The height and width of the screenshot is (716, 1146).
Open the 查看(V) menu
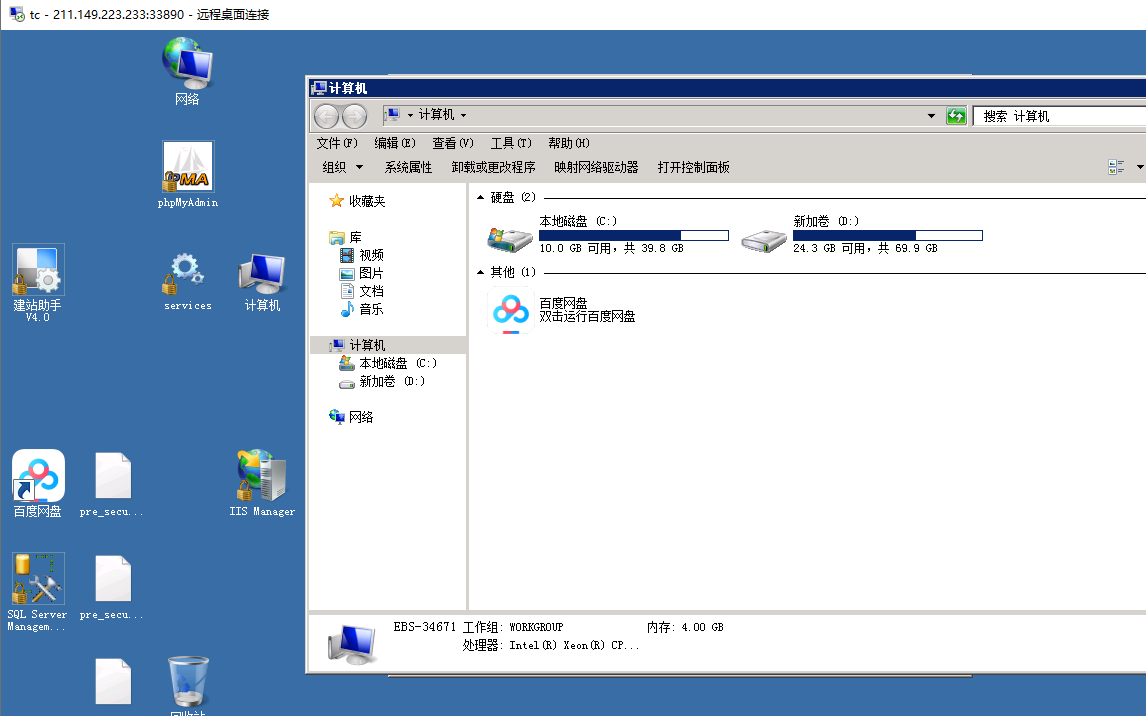coord(452,143)
